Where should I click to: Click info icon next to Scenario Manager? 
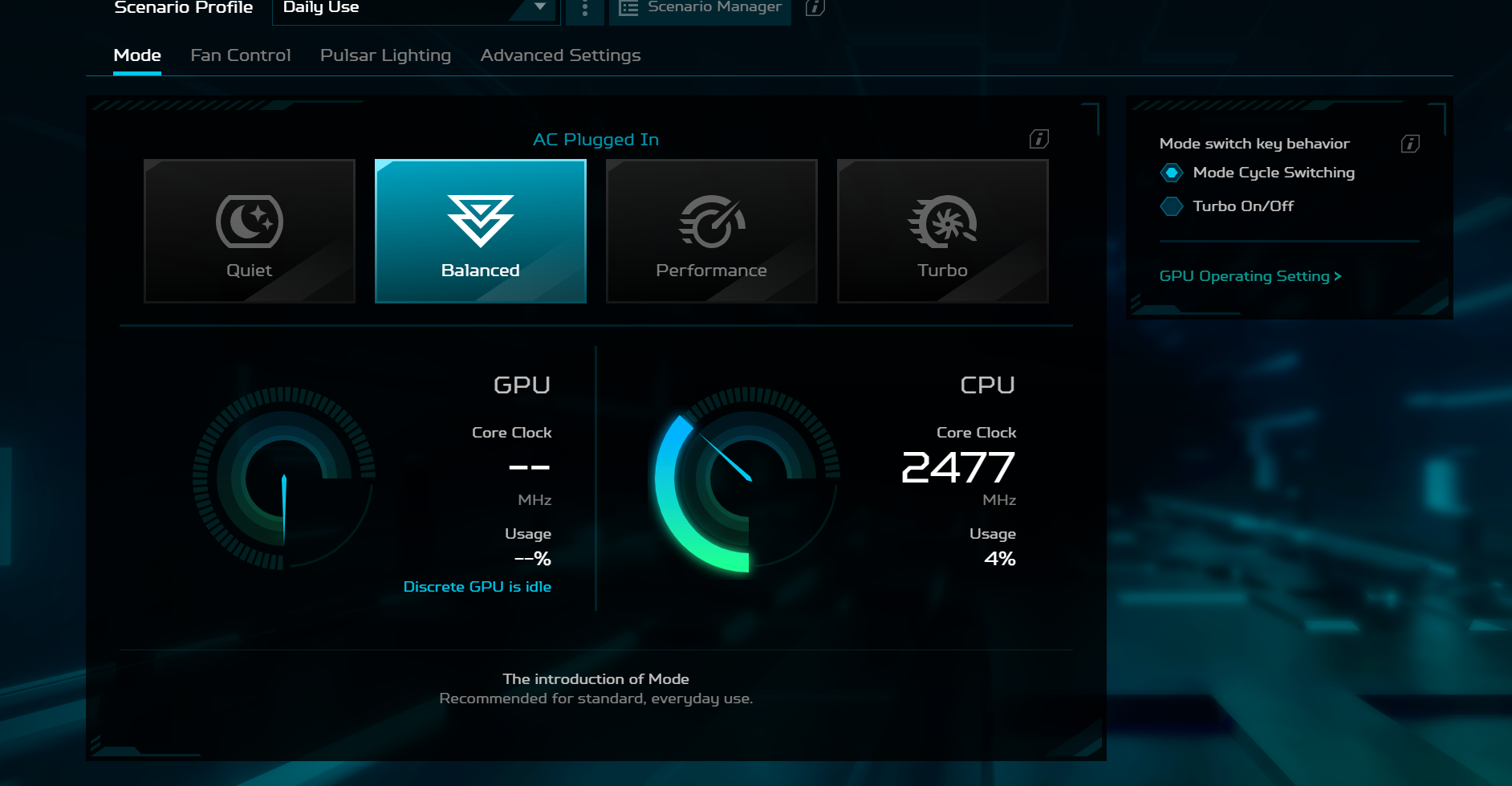pos(815,8)
